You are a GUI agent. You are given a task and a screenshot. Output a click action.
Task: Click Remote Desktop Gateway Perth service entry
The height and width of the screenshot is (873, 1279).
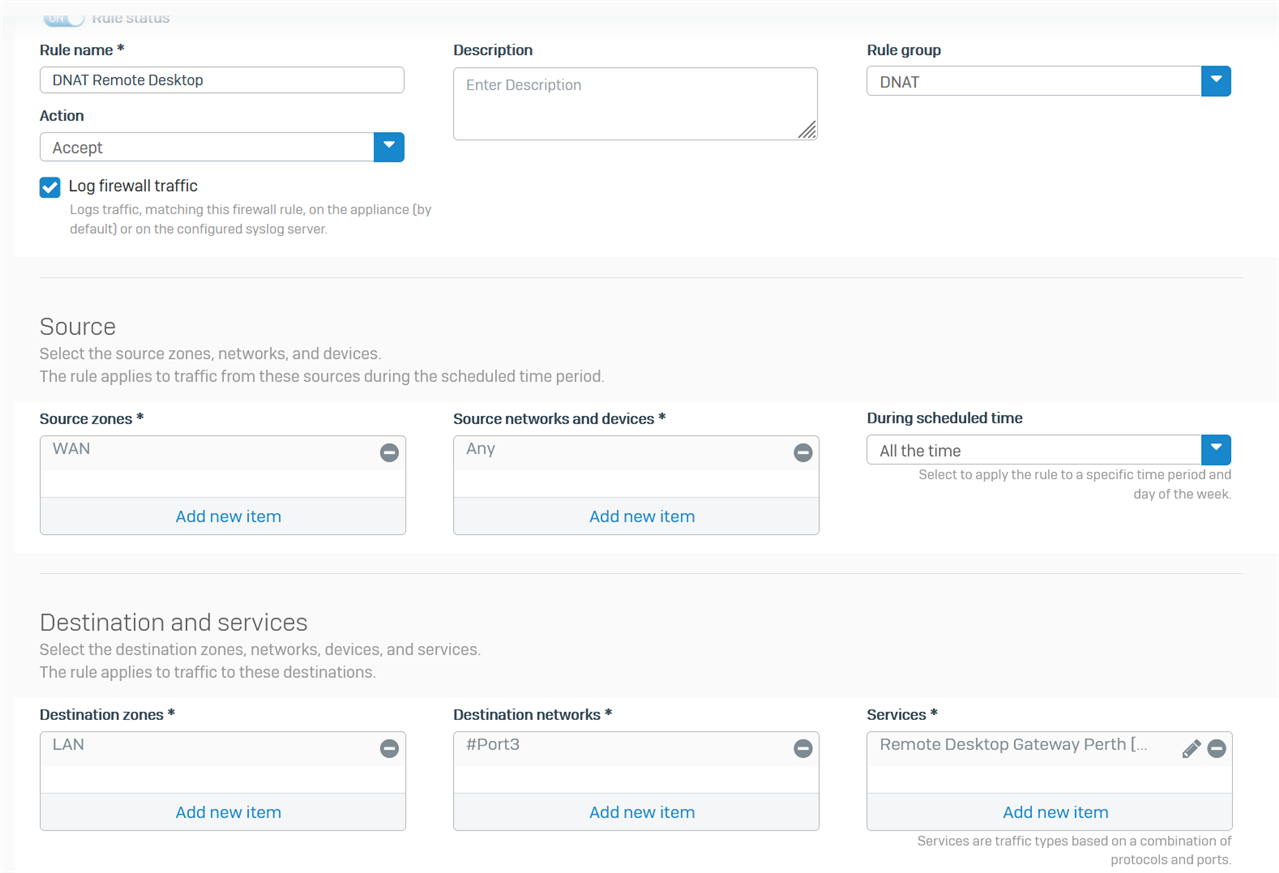pos(1014,745)
